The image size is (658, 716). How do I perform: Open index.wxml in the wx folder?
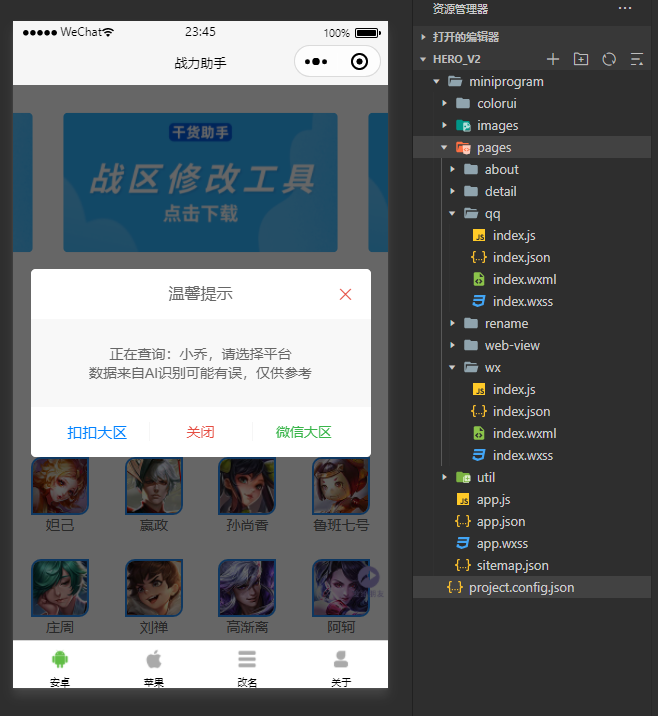pyautogui.click(x=532, y=433)
